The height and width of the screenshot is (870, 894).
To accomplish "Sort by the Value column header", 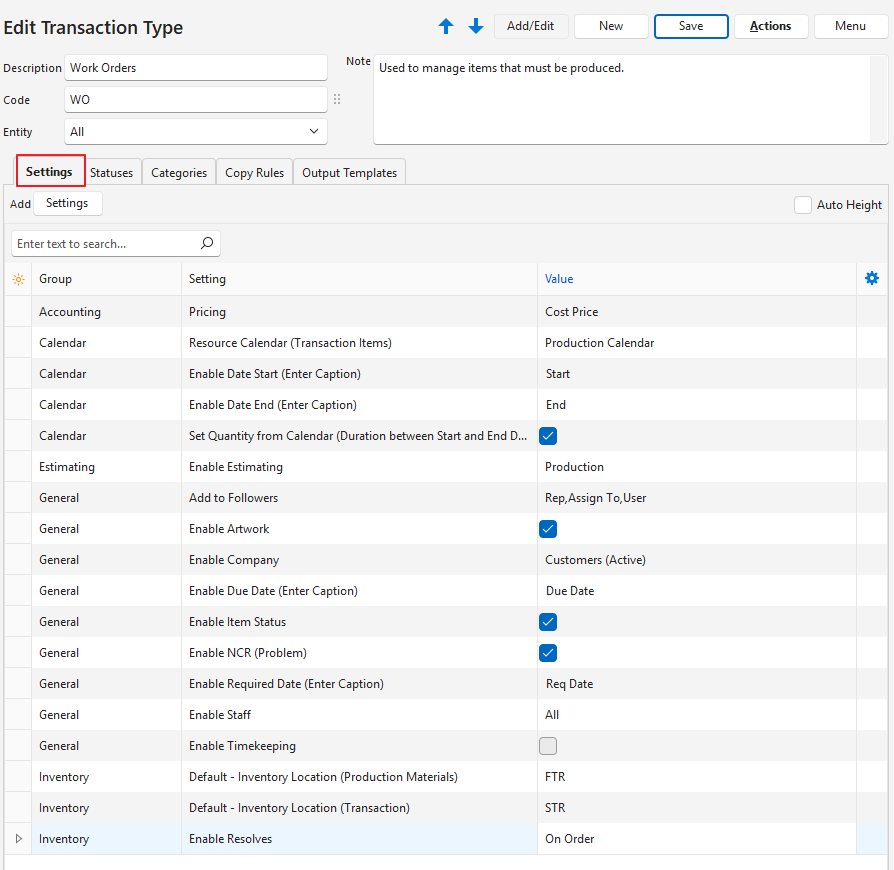I will click(x=559, y=280).
